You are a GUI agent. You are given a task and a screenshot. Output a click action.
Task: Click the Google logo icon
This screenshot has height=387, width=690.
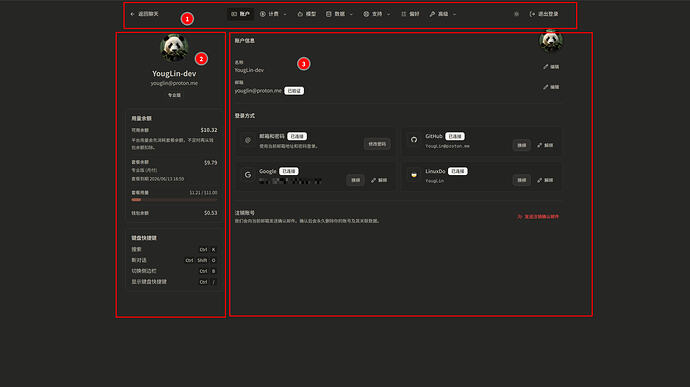tap(248, 175)
